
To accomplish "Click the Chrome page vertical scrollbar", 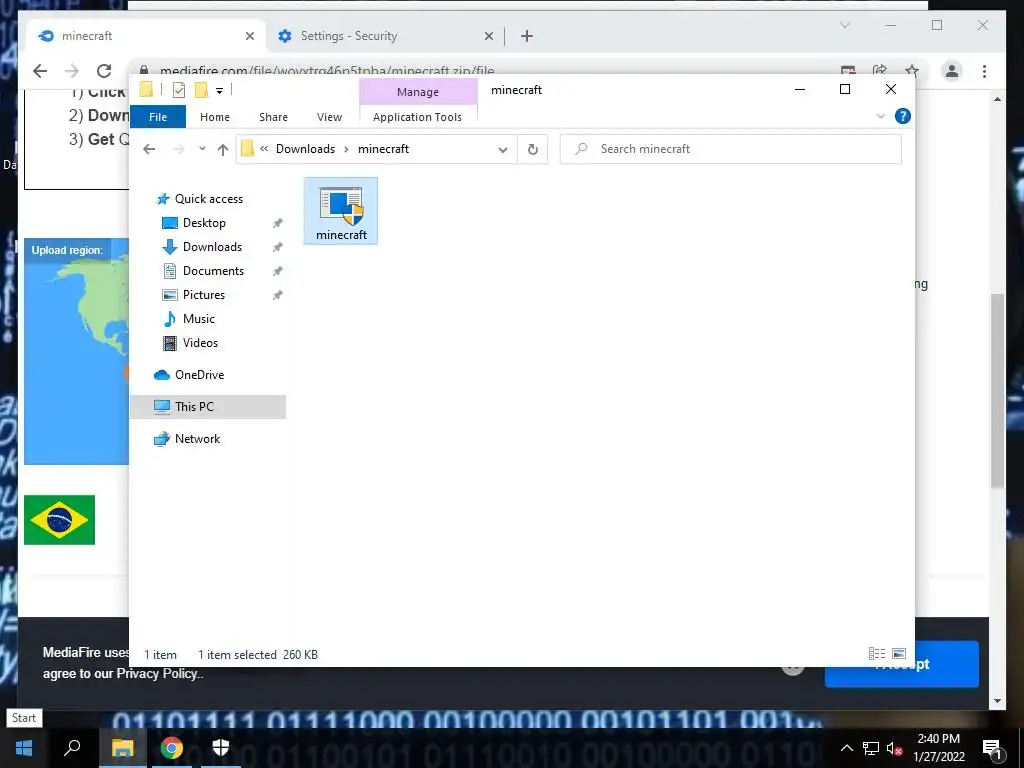I will [x=997, y=391].
